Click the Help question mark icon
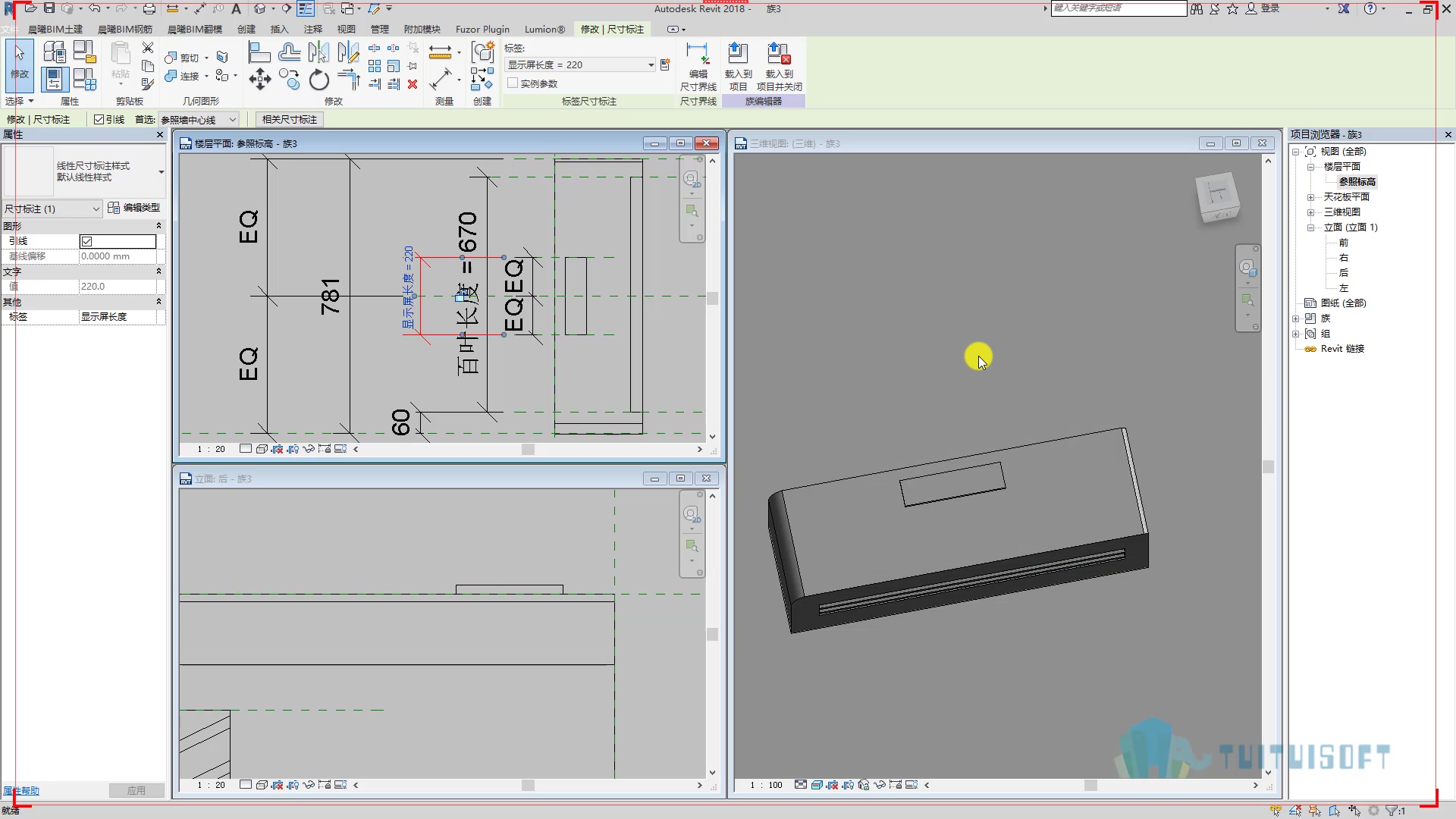 point(1370,8)
